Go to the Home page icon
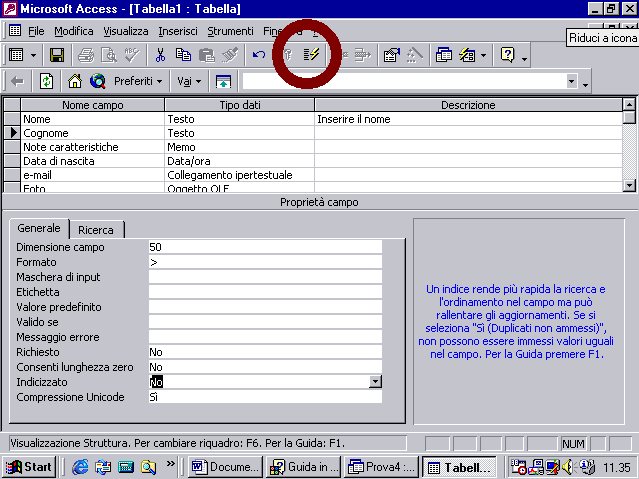 (75, 82)
